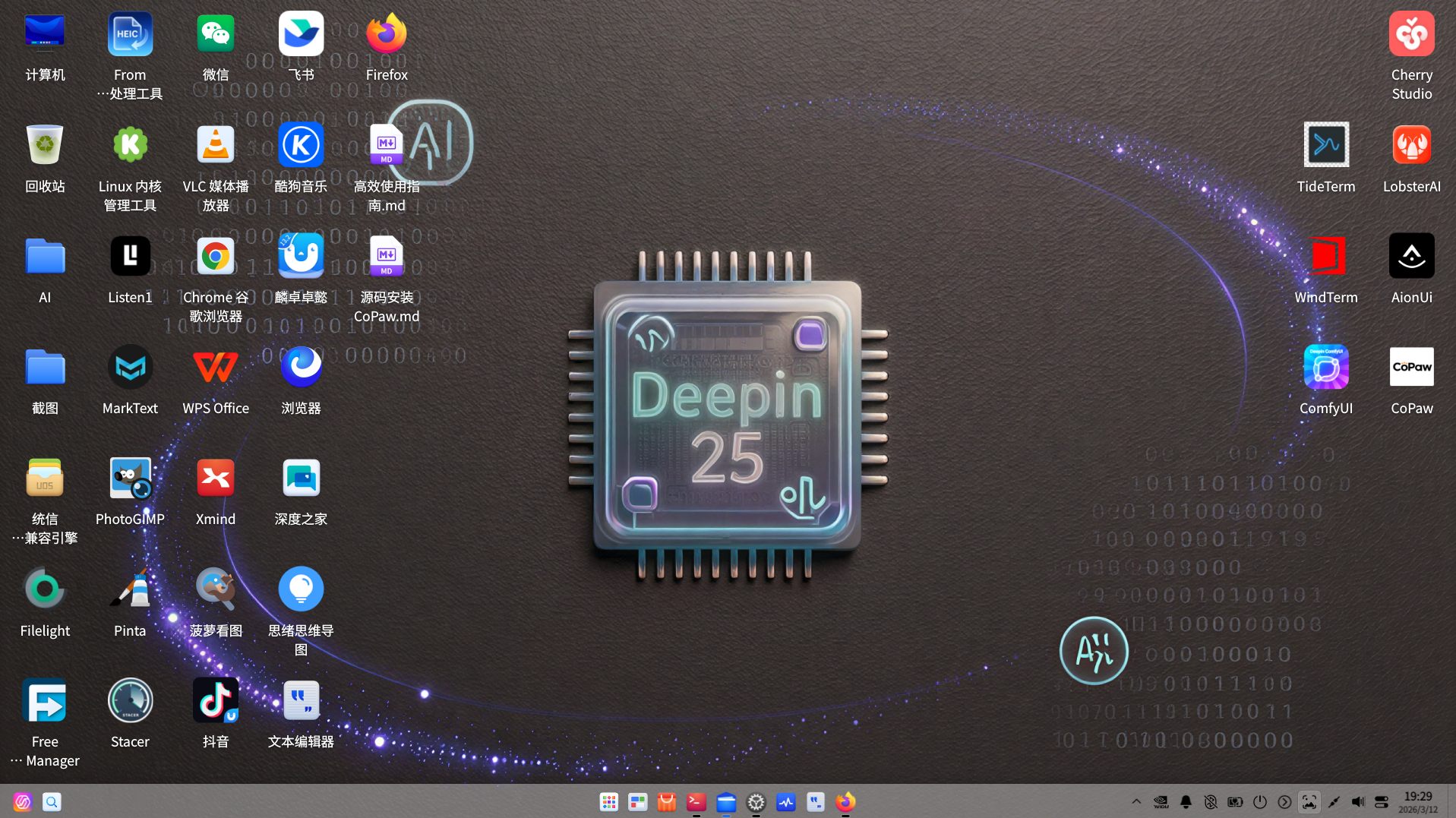Open Chrome 谷歌浏览器 shortcut
Viewport: 1456px width, 818px height.
pyautogui.click(x=216, y=256)
